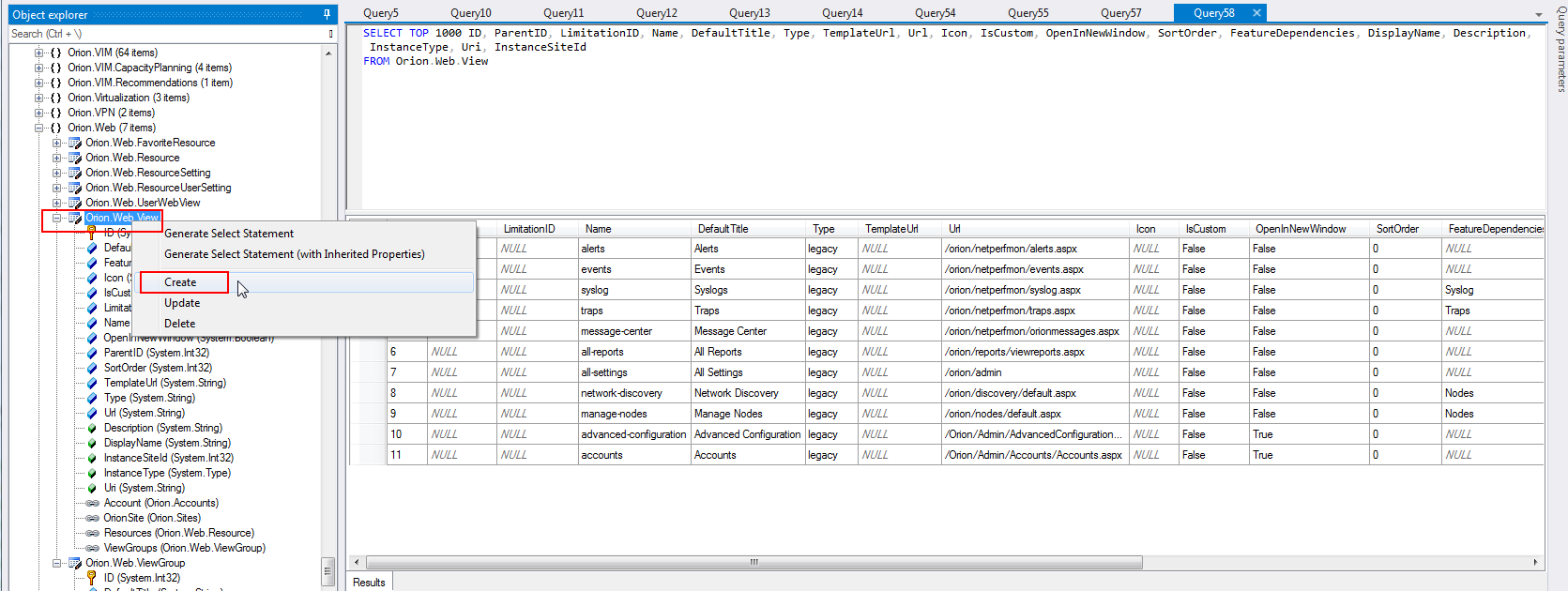The width and height of the screenshot is (1568, 591).
Task: Switch to the Query10 tab
Action: tap(470, 13)
